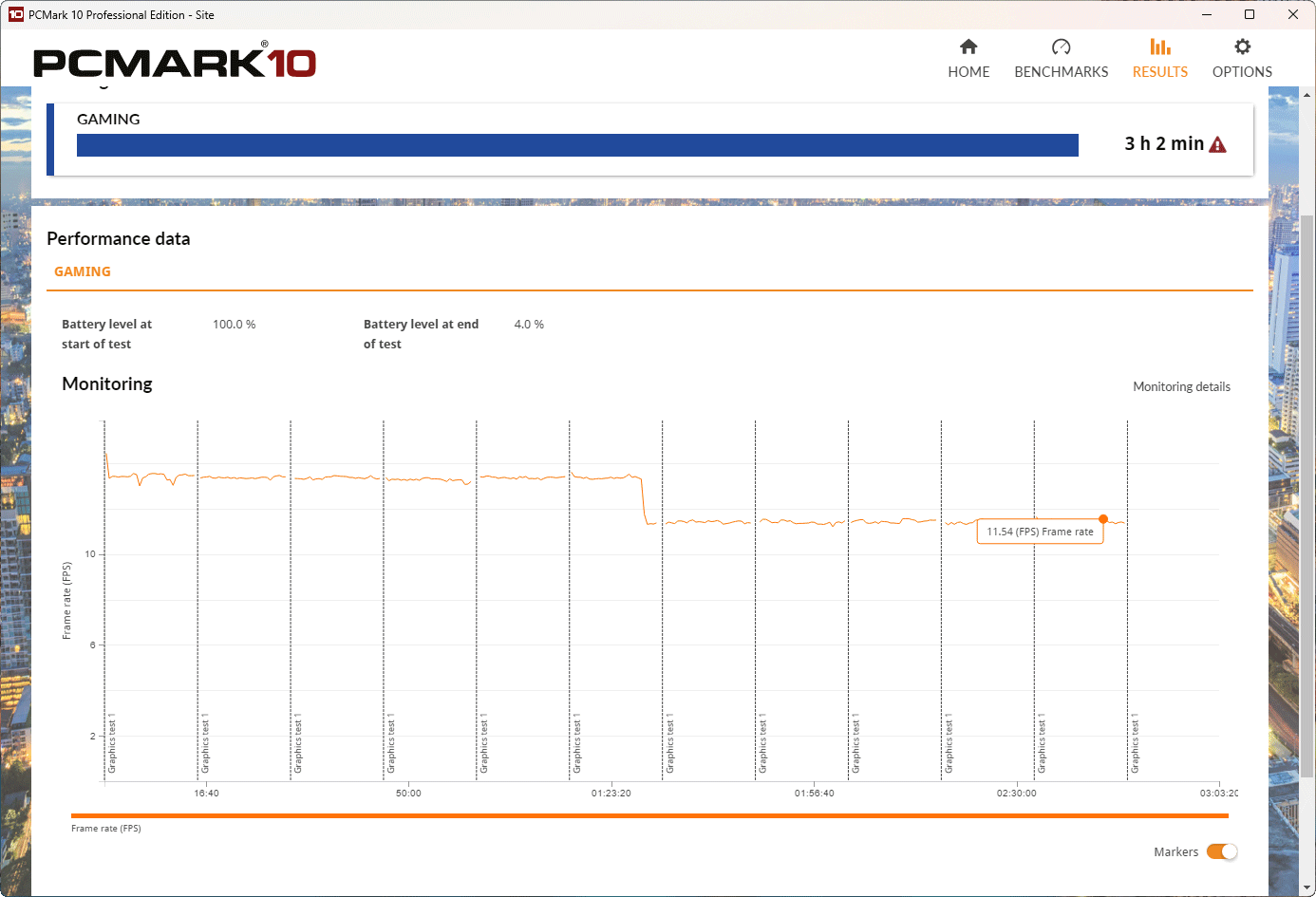Click the 01:23:20 time axis label
The image size is (1316, 897).
click(611, 793)
